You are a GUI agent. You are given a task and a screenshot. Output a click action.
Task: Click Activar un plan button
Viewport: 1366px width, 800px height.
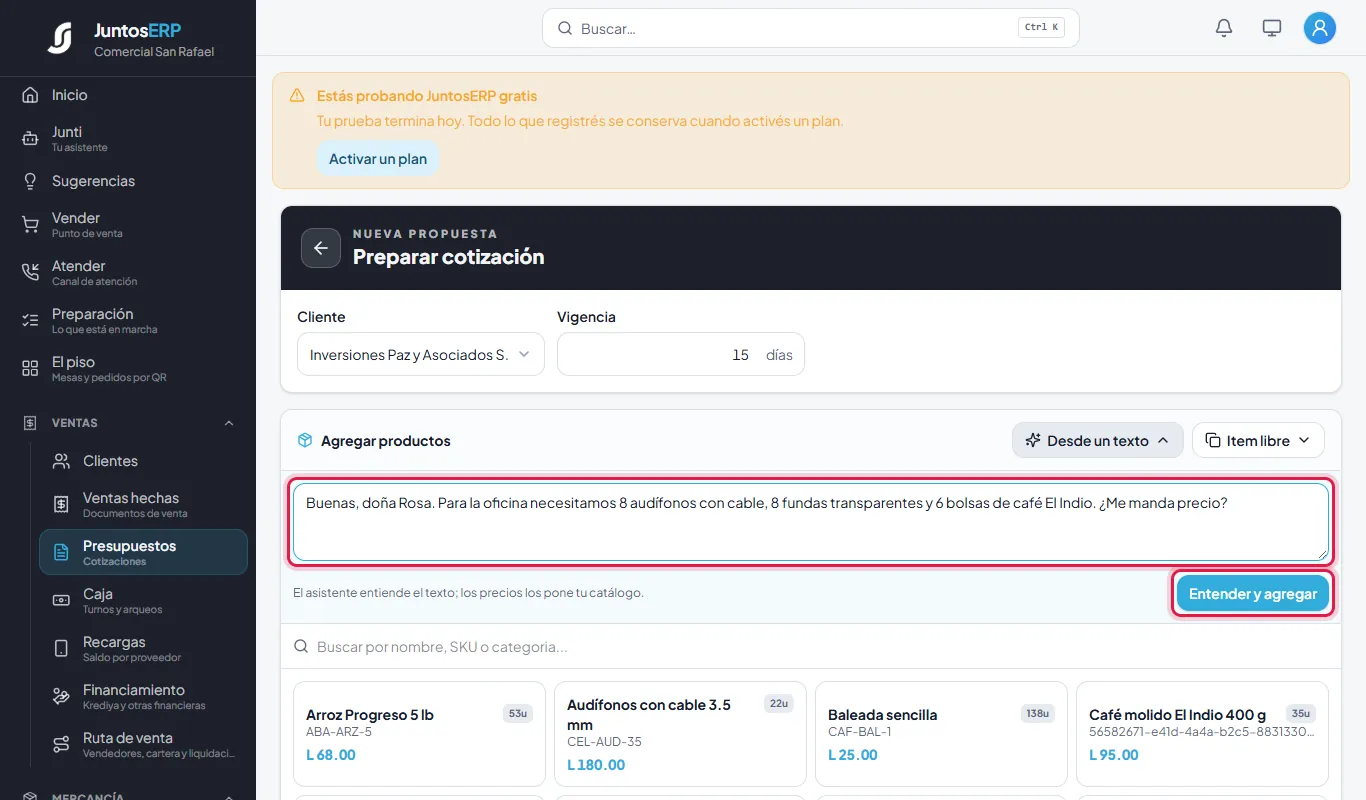point(378,159)
